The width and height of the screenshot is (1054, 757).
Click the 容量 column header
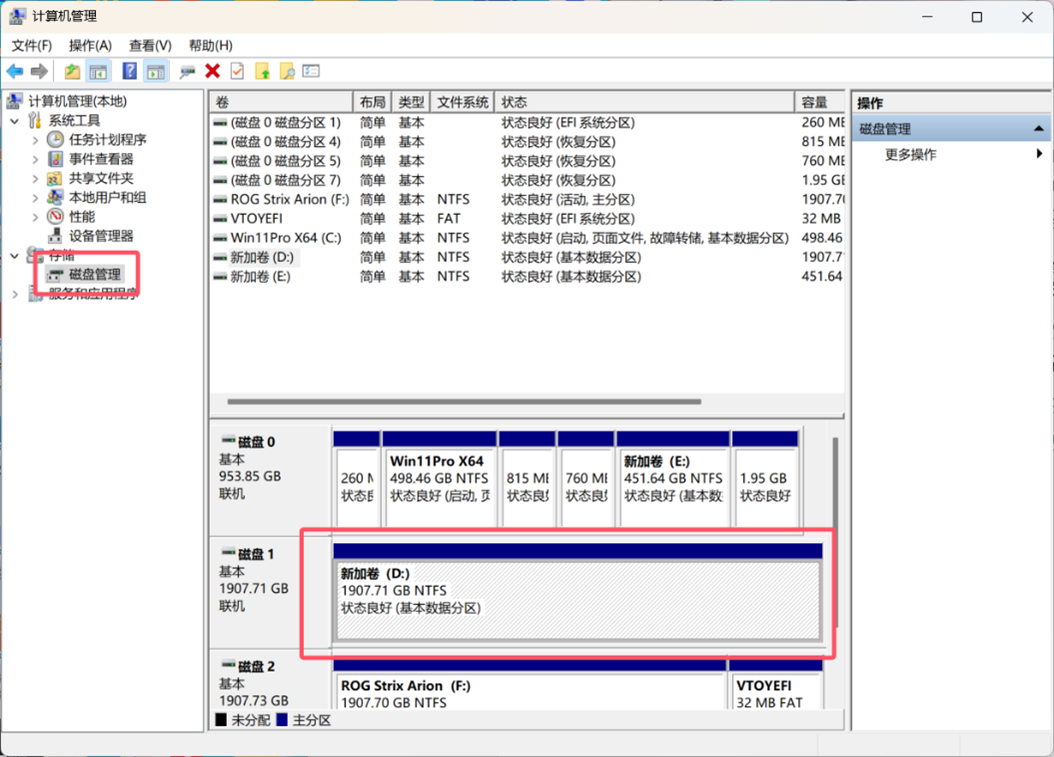[x=815, y=103]
